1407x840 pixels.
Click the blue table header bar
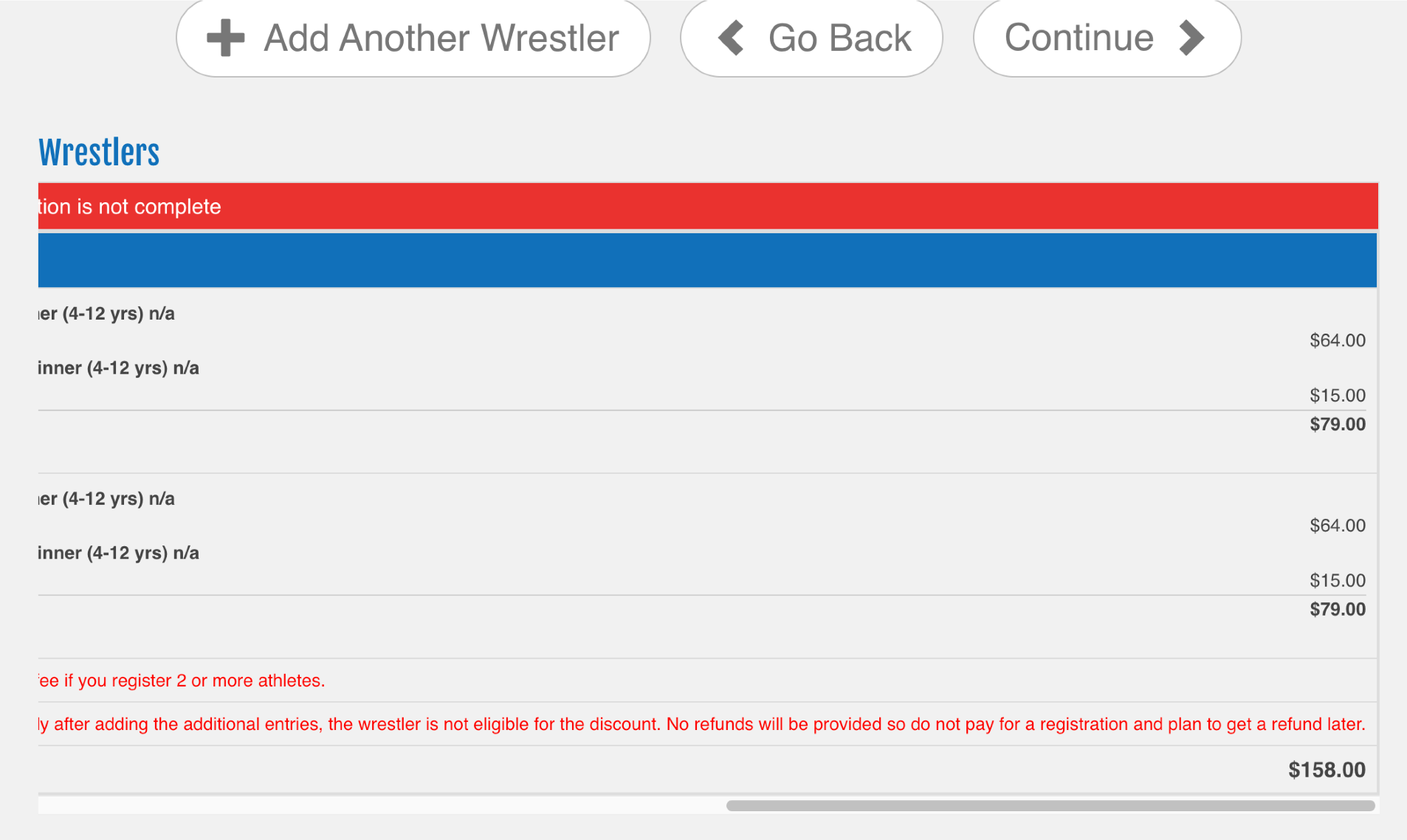(707, 261)
